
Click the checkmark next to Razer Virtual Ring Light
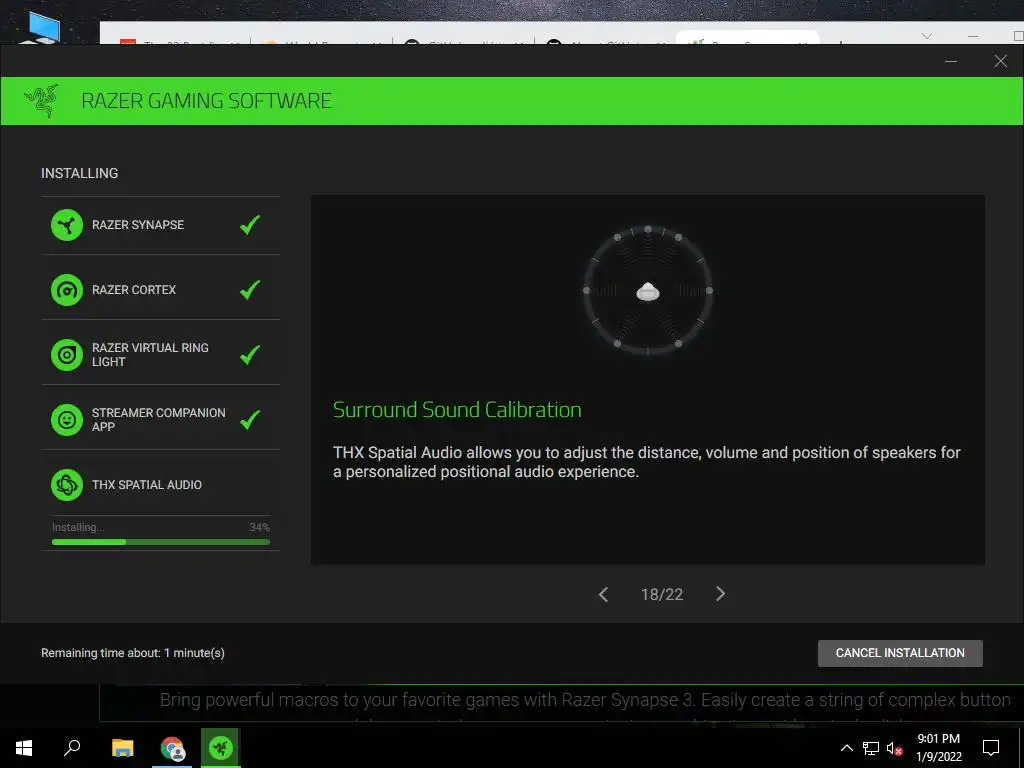click(x=250, y=355)
